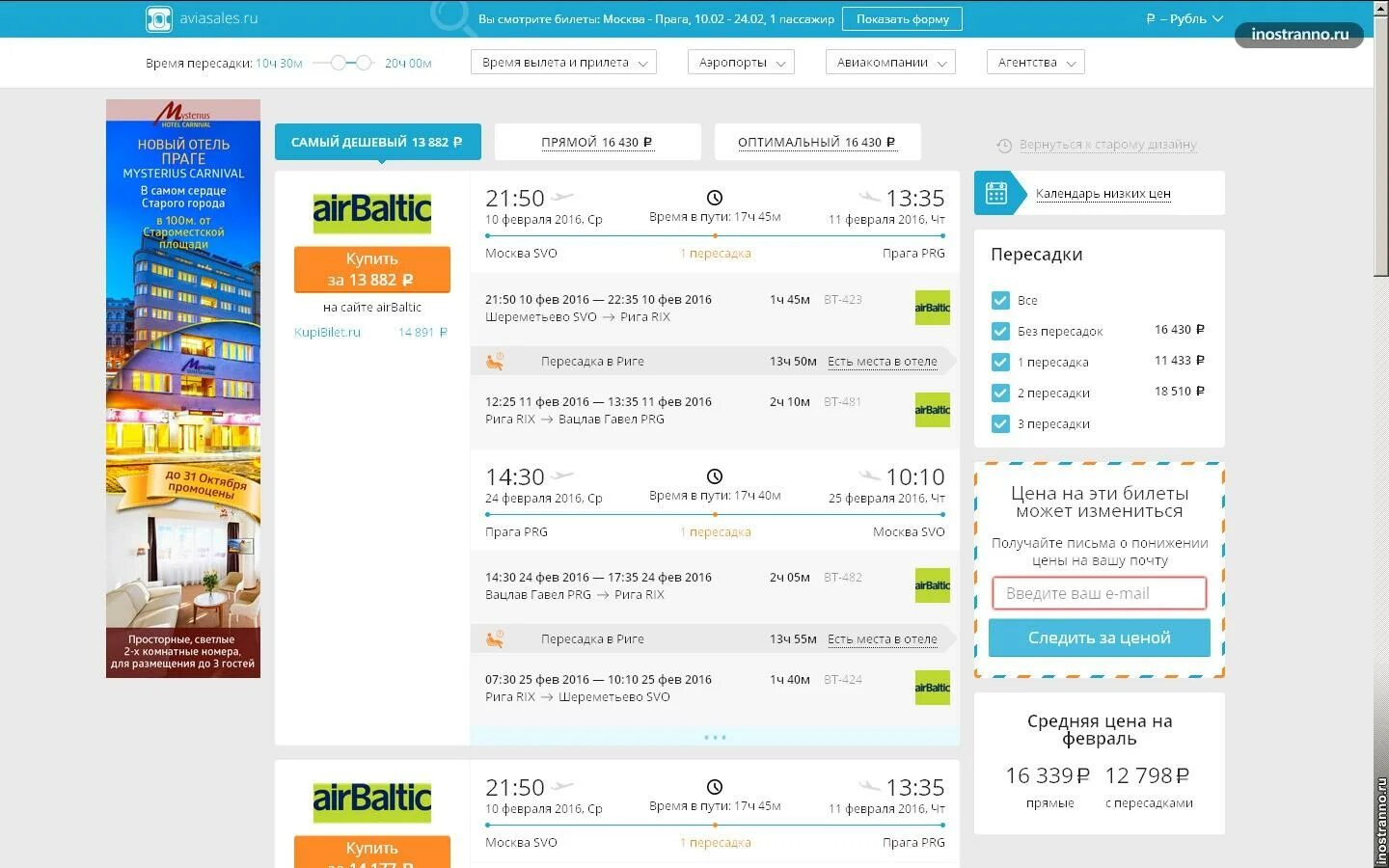Click the layover icon on 13ч 50м Riga row
Viewport: 1389px width, 868px height.
tap(495, 361)
